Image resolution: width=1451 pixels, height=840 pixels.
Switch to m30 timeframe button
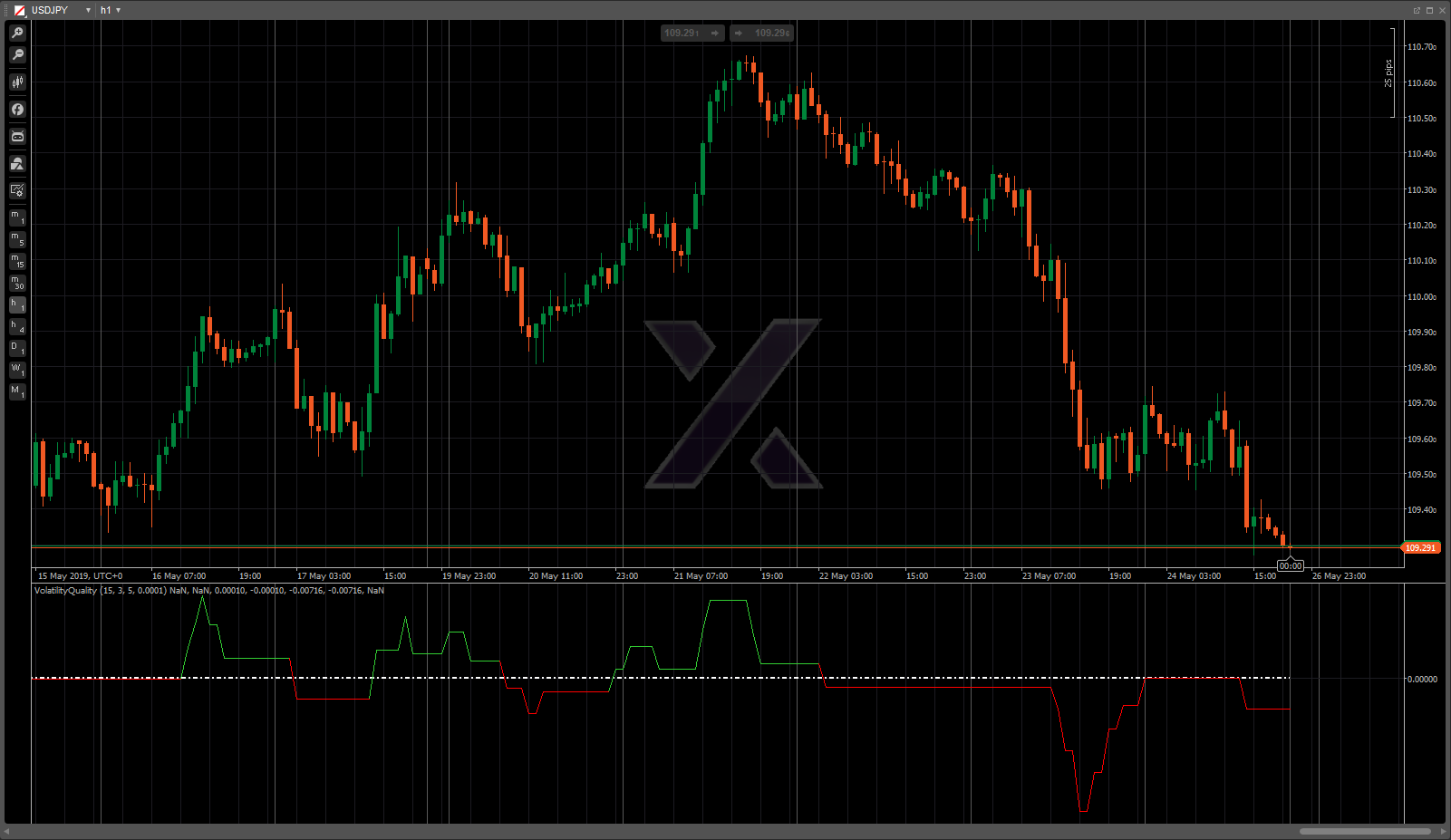[x=17, y=283]
